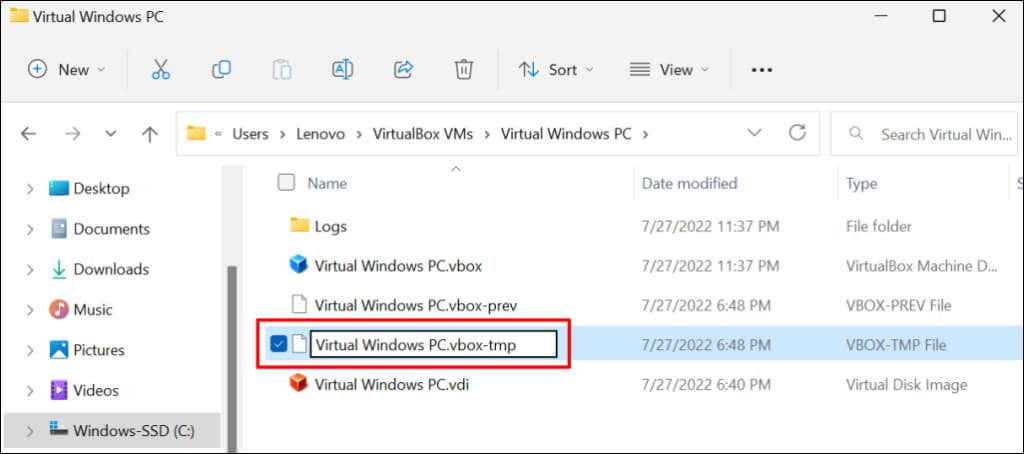This screenshot has width=1024, height=454.
Task: Open the Sort dropdown menu
Action: click(556, 69)
